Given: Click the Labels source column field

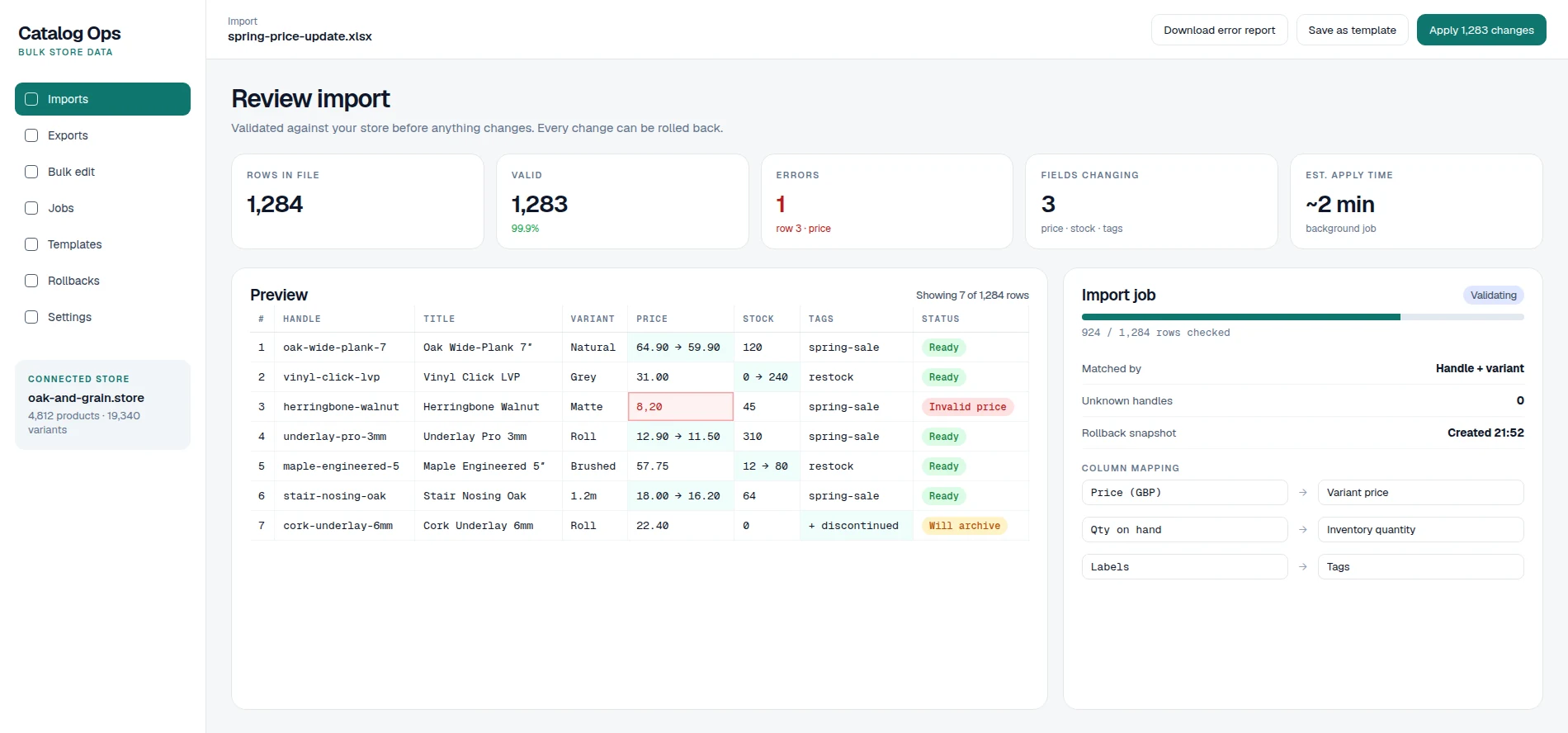Looking at the screenshot, I should 1184,567.
